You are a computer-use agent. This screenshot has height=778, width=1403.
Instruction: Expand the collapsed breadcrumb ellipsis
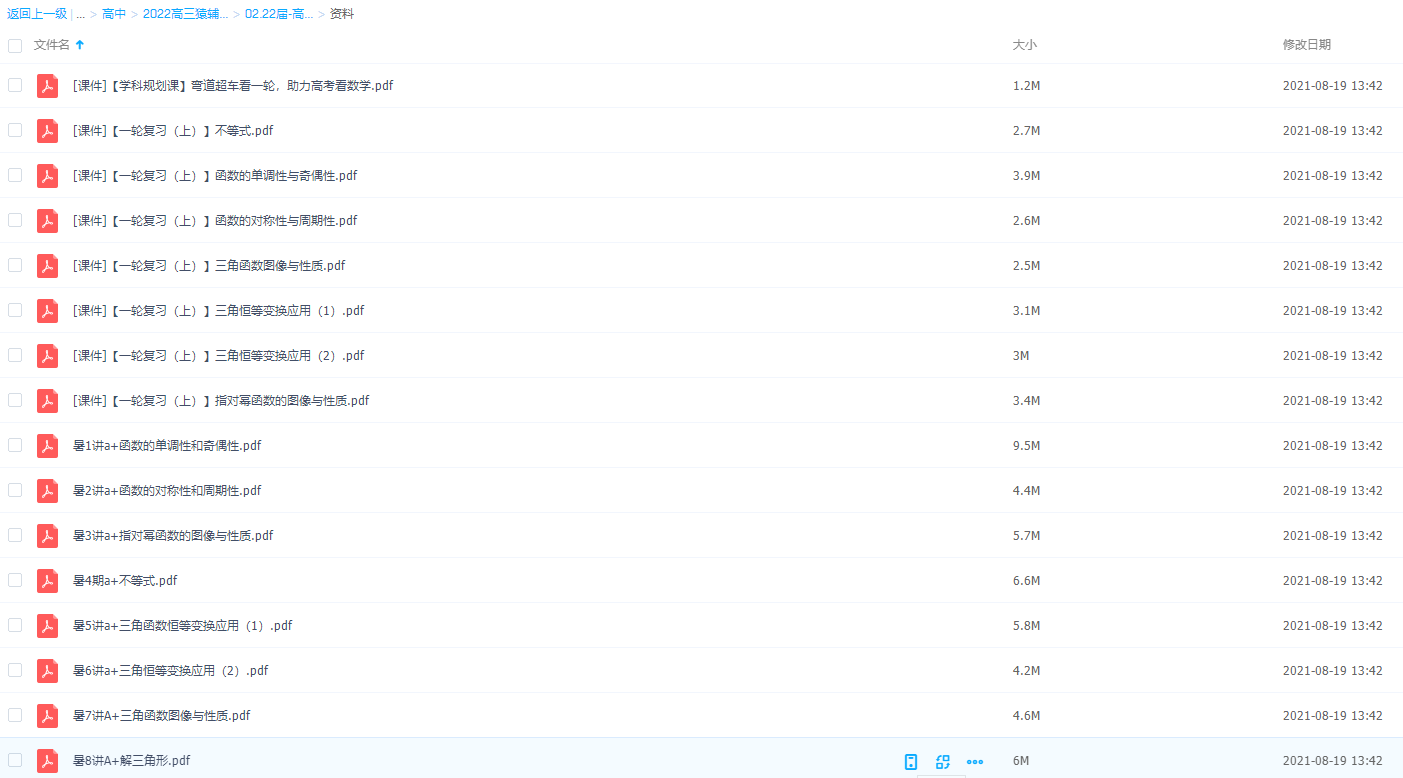[x=80, y=14]
